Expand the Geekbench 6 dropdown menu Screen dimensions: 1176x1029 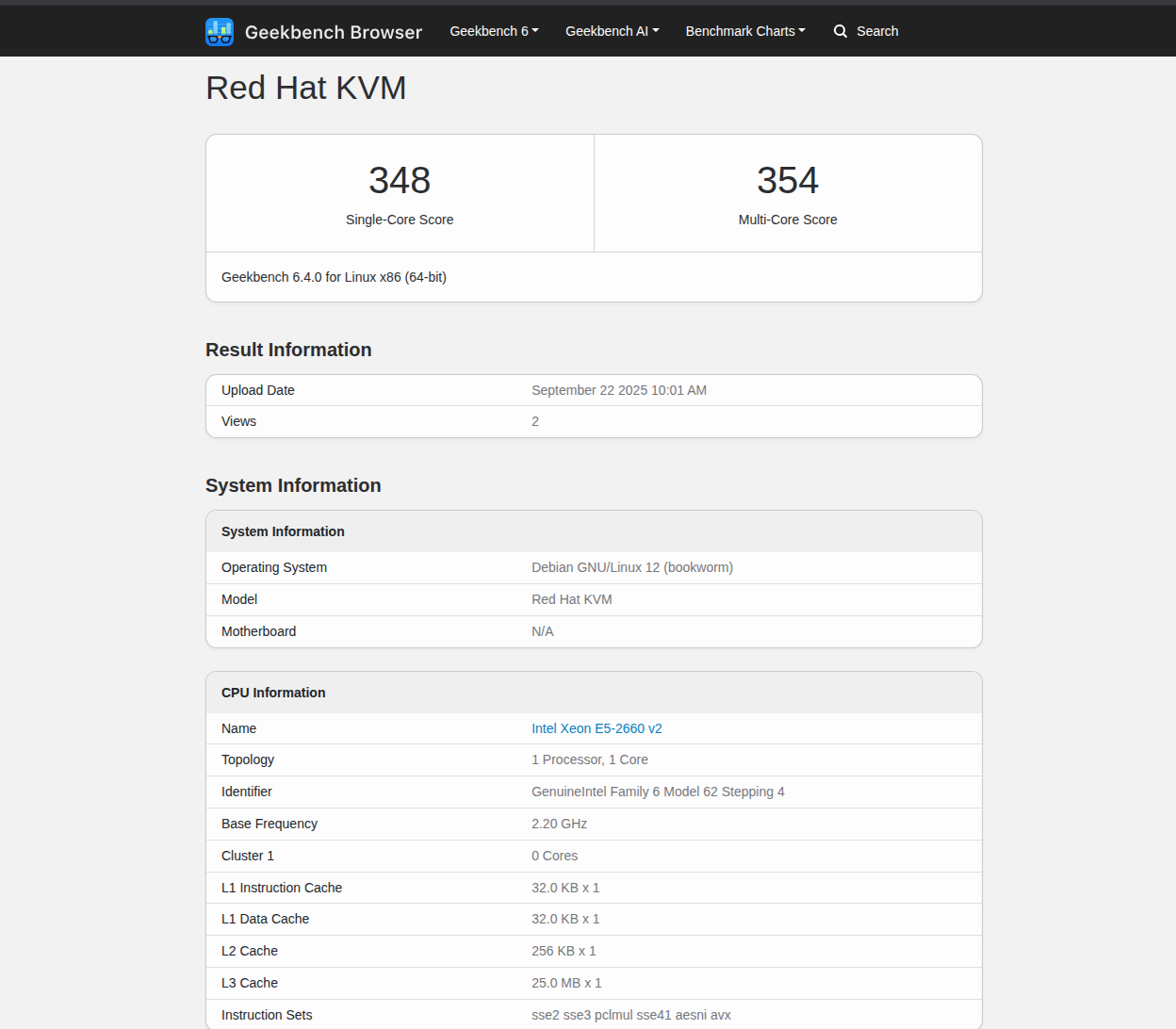pyautogui.click(x=494, y=31)
